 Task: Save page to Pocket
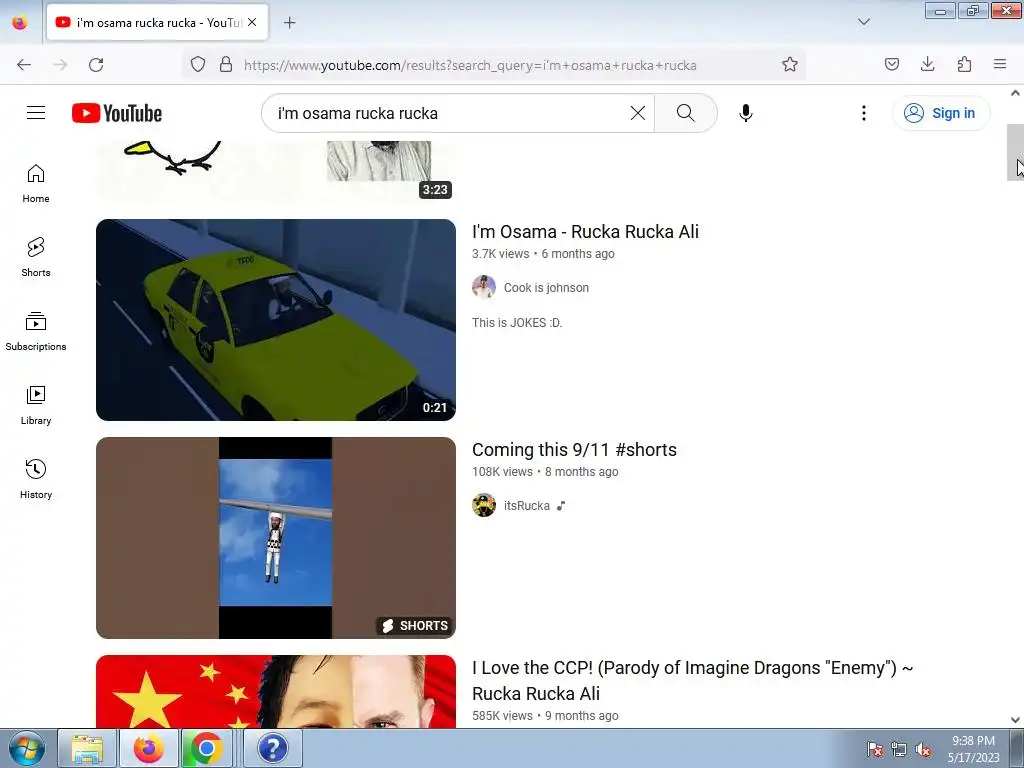click(891, 65)
